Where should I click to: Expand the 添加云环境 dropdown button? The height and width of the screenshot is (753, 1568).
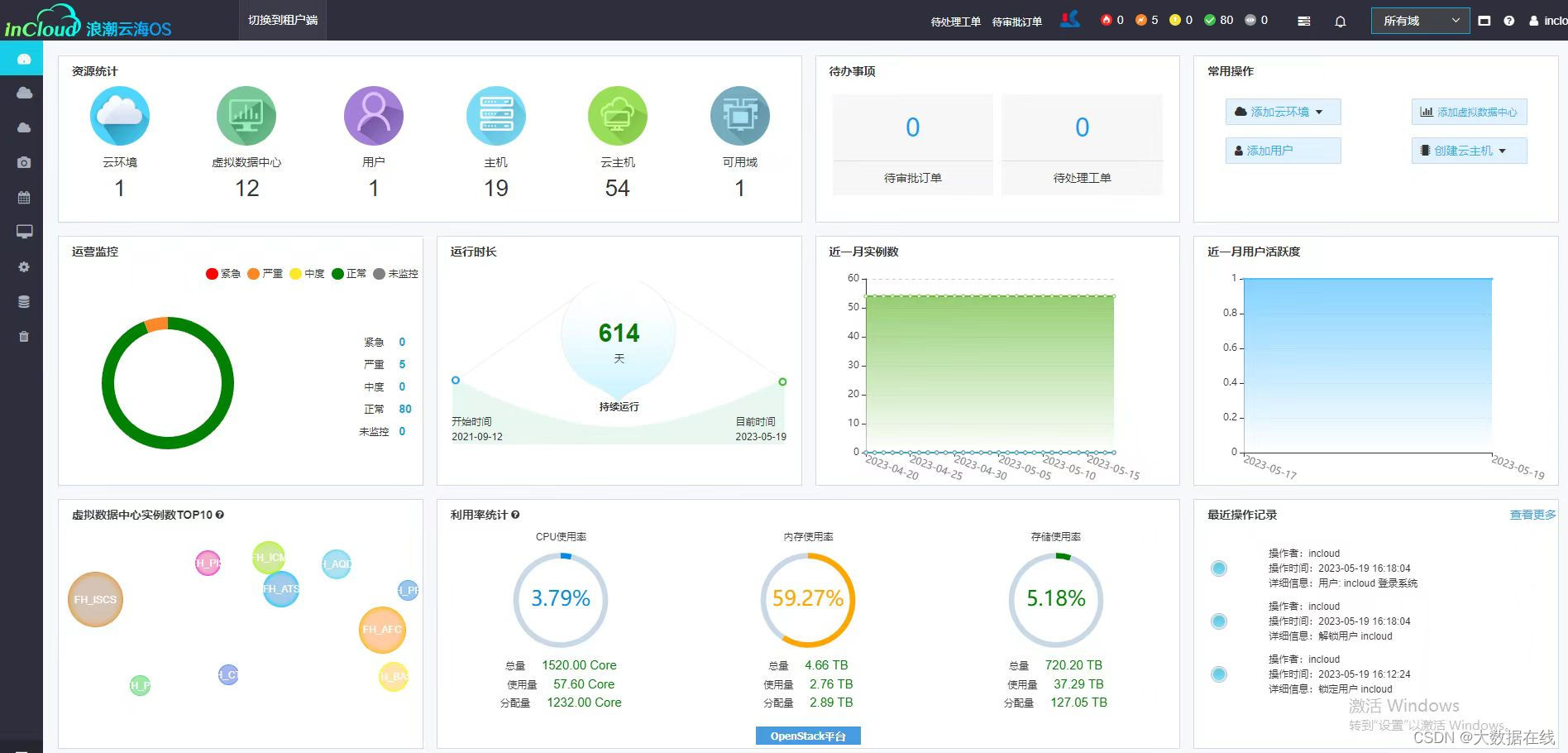click(x=1283, y=112)
